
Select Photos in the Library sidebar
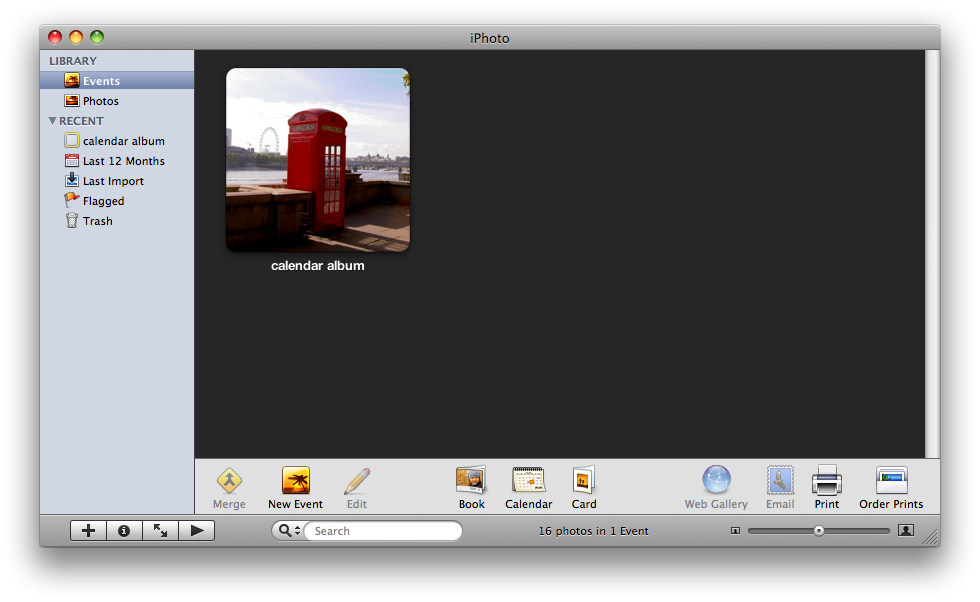100,101
